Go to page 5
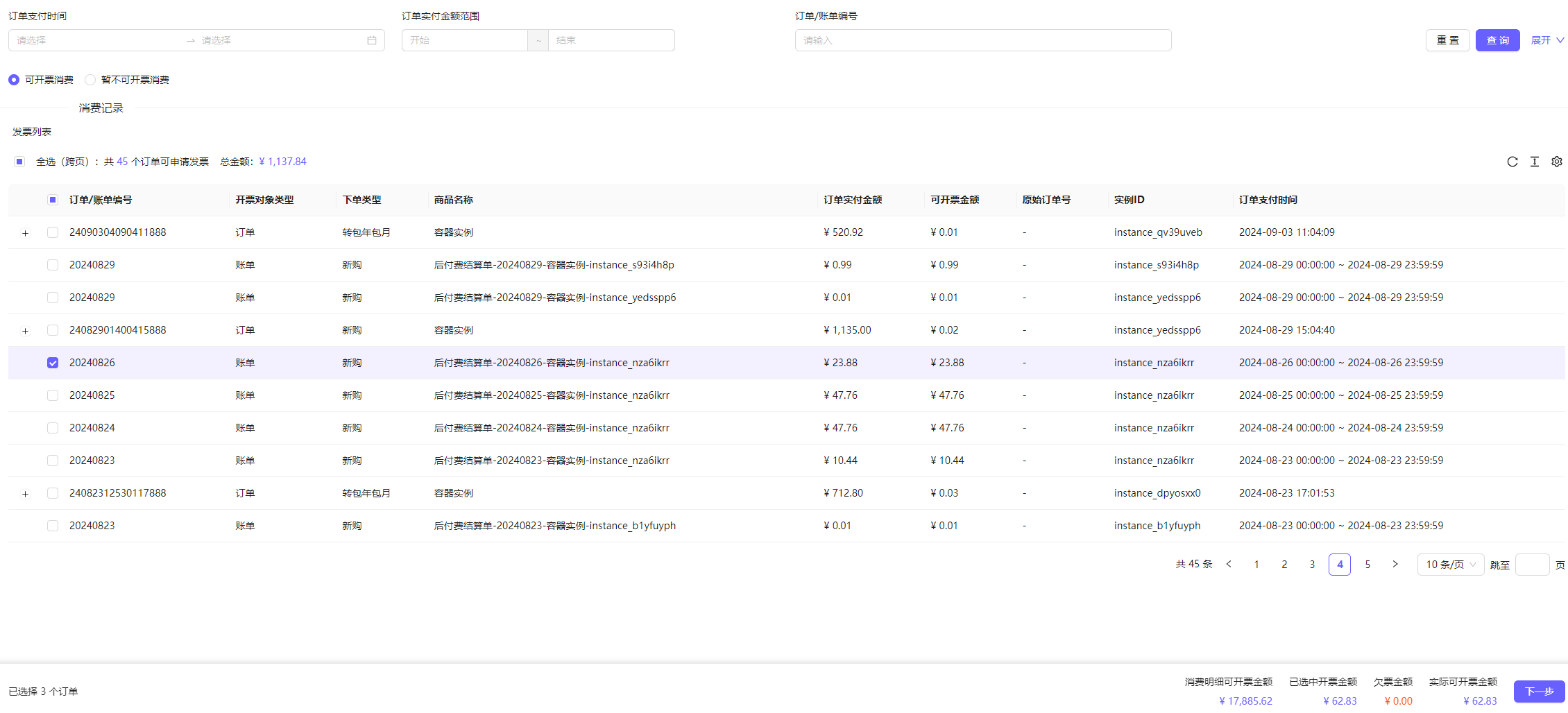Image resolution: width=1568 pixels, height=713 pixels. (x=1367, y=565)
